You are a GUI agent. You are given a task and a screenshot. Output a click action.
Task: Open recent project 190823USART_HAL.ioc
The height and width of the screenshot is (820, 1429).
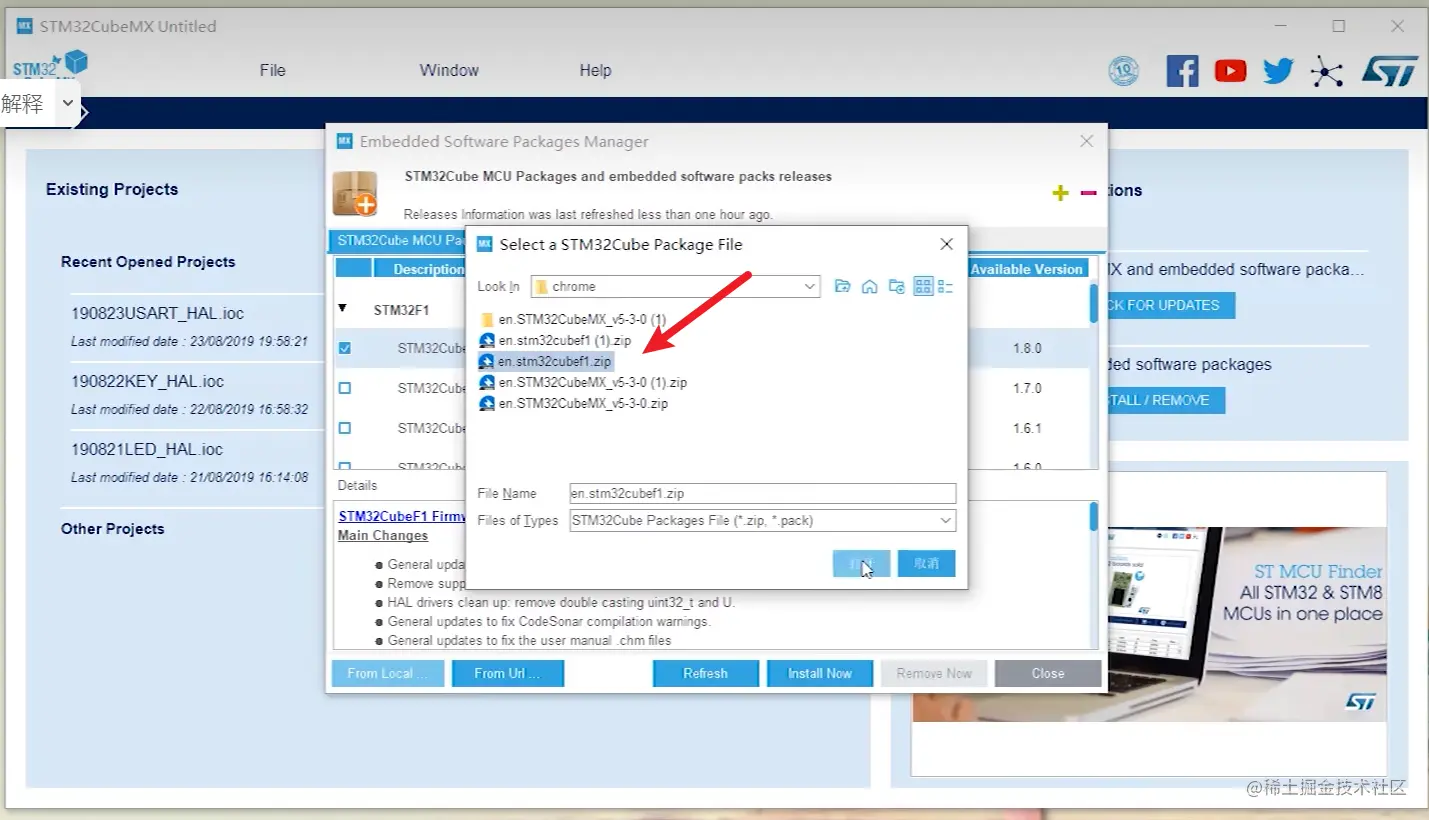click(158, 313)
